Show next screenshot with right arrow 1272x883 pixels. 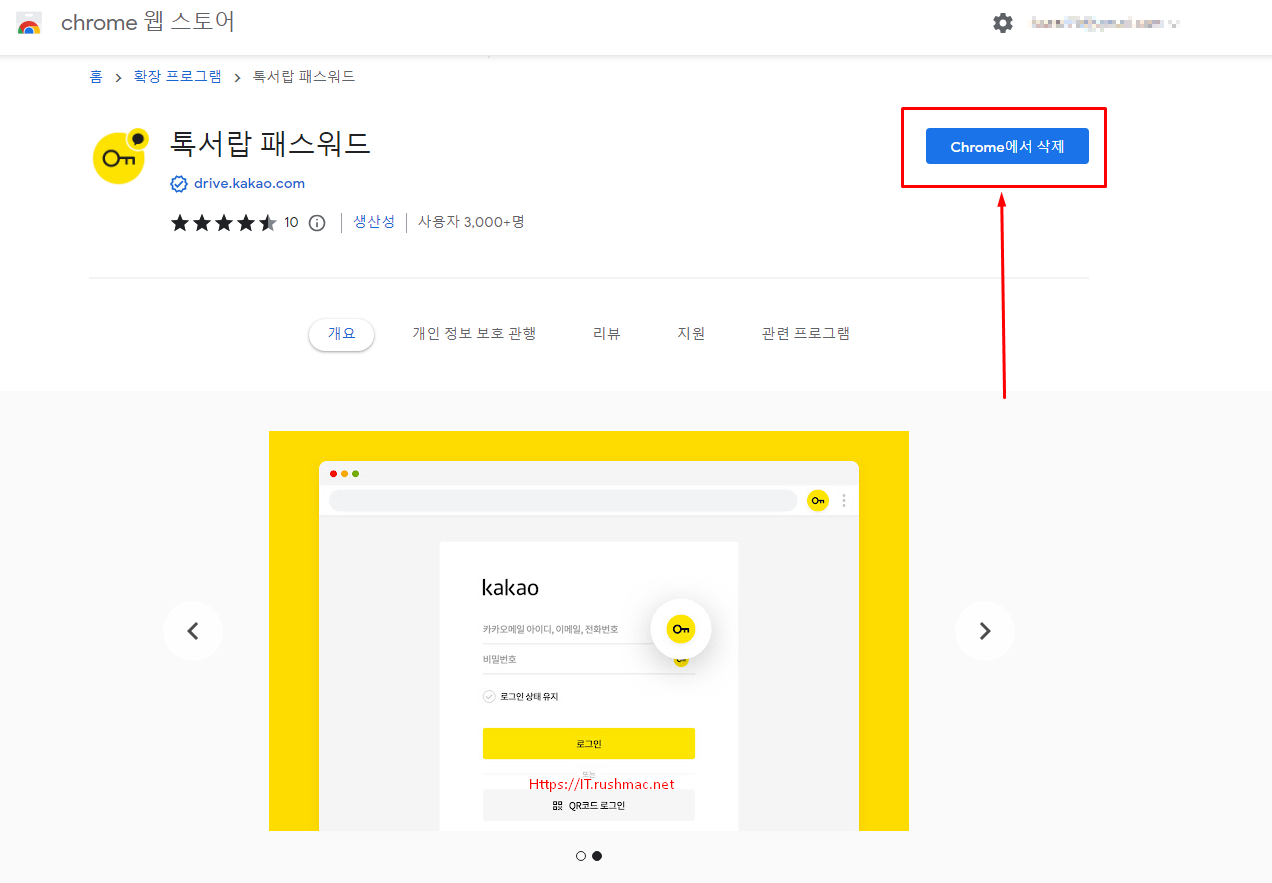(x=985, y=631)
